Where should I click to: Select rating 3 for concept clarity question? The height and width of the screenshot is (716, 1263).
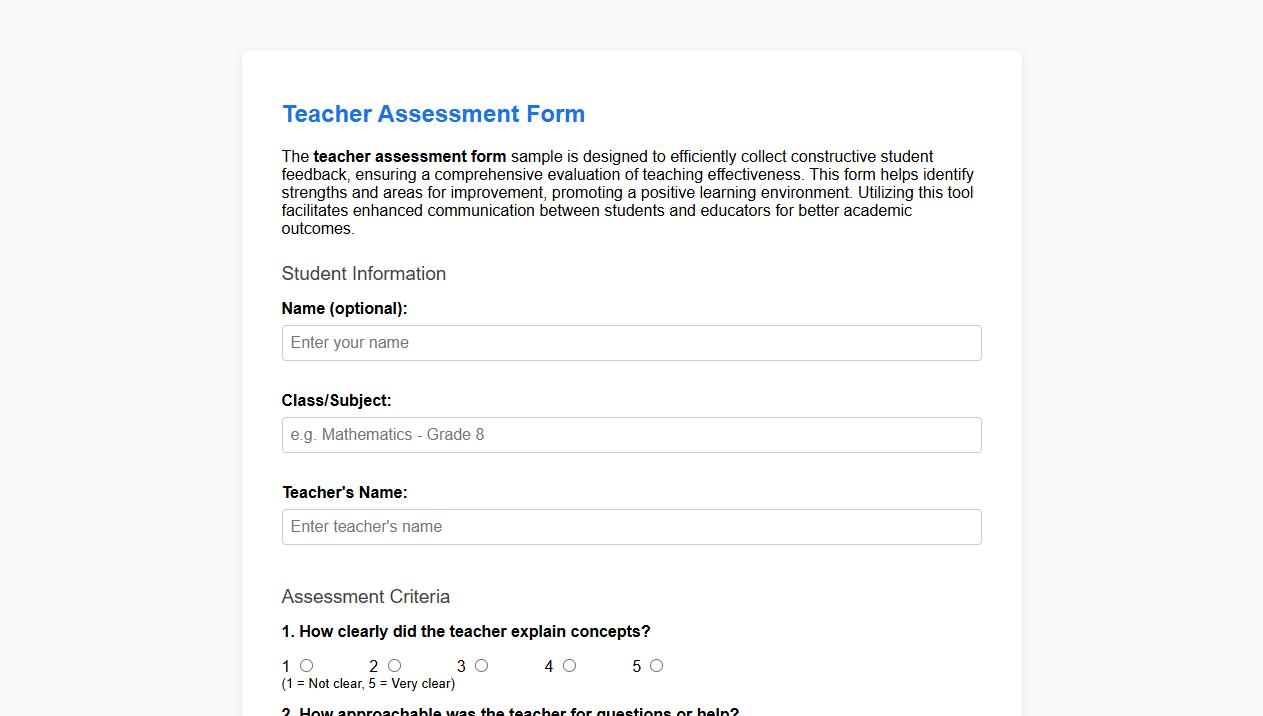pyautogui.click(x=481, y=665)
